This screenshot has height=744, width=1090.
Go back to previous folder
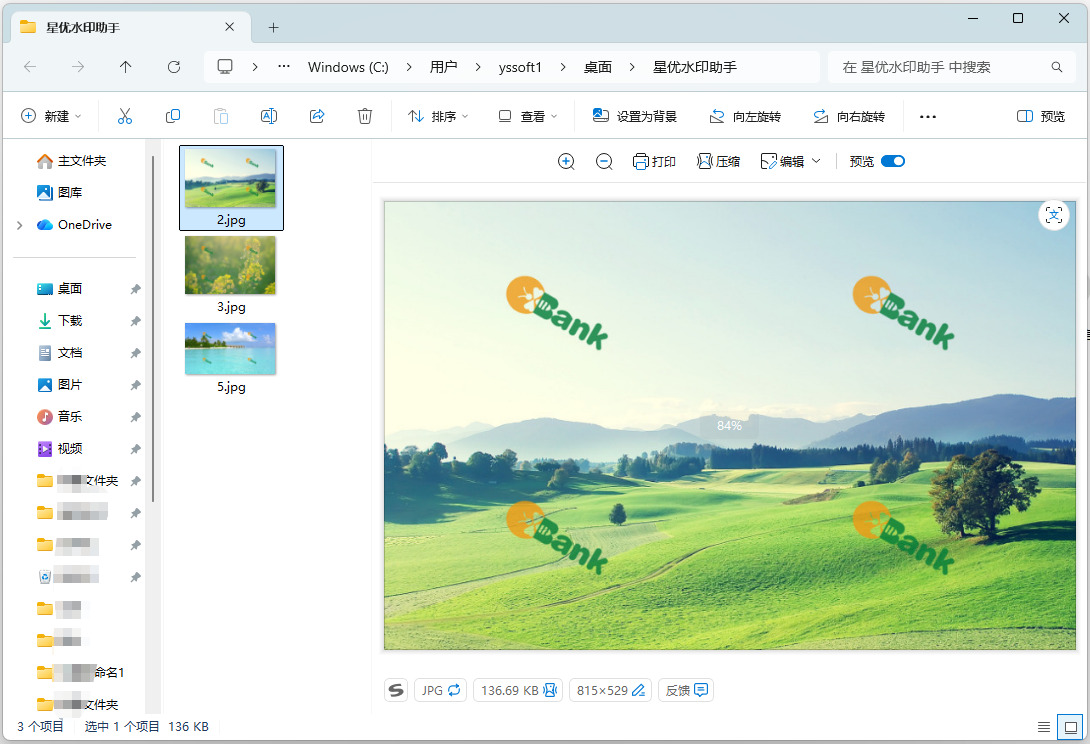(30, 67)
